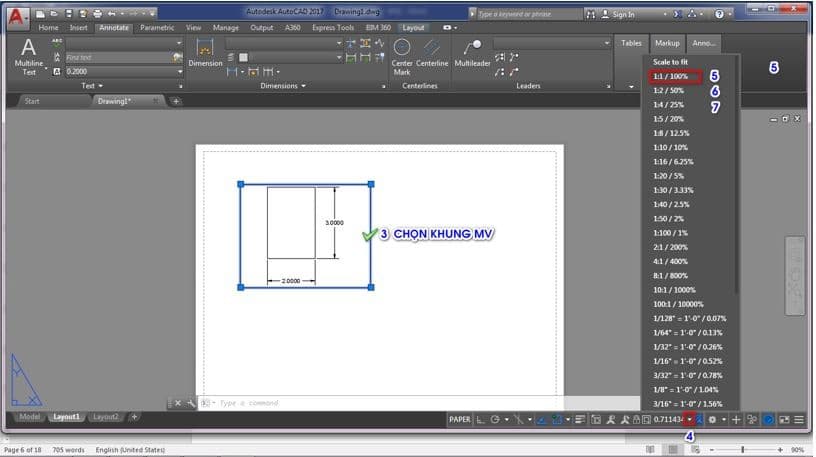The image size is (816, 457).
Task: Switch to the Home ribbon tab
Action: pos(48,28)
